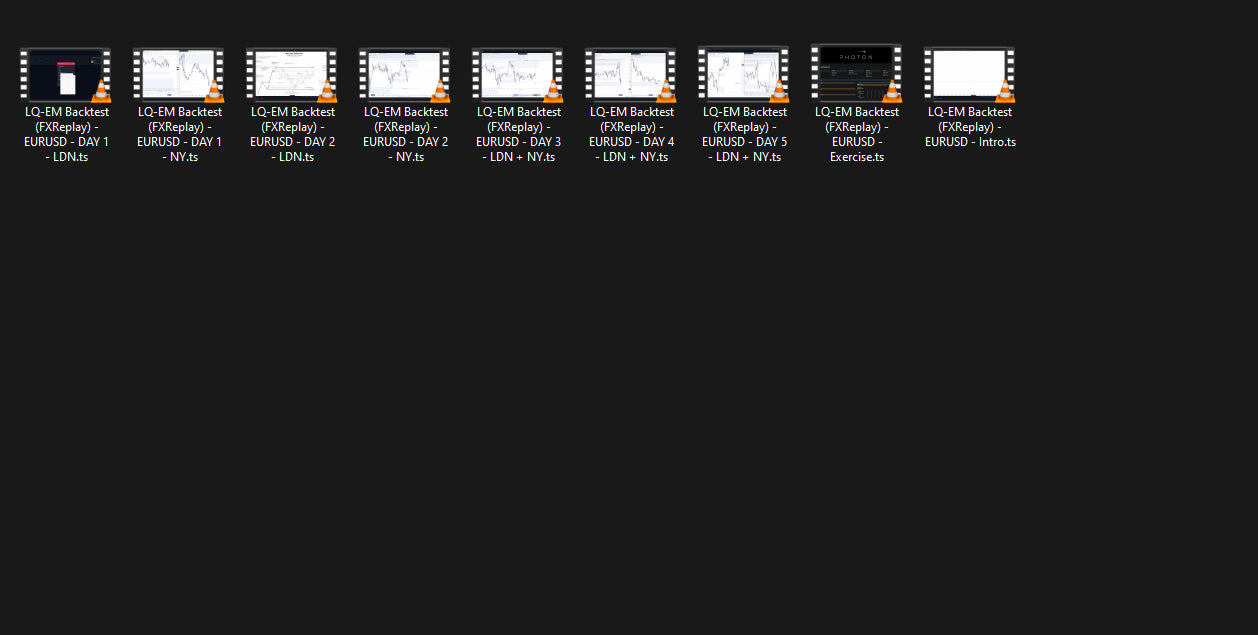
Task: Click the file name text of DAY 1 - LDN.ts
Action: pyautogui.click(x=67, y=135)
